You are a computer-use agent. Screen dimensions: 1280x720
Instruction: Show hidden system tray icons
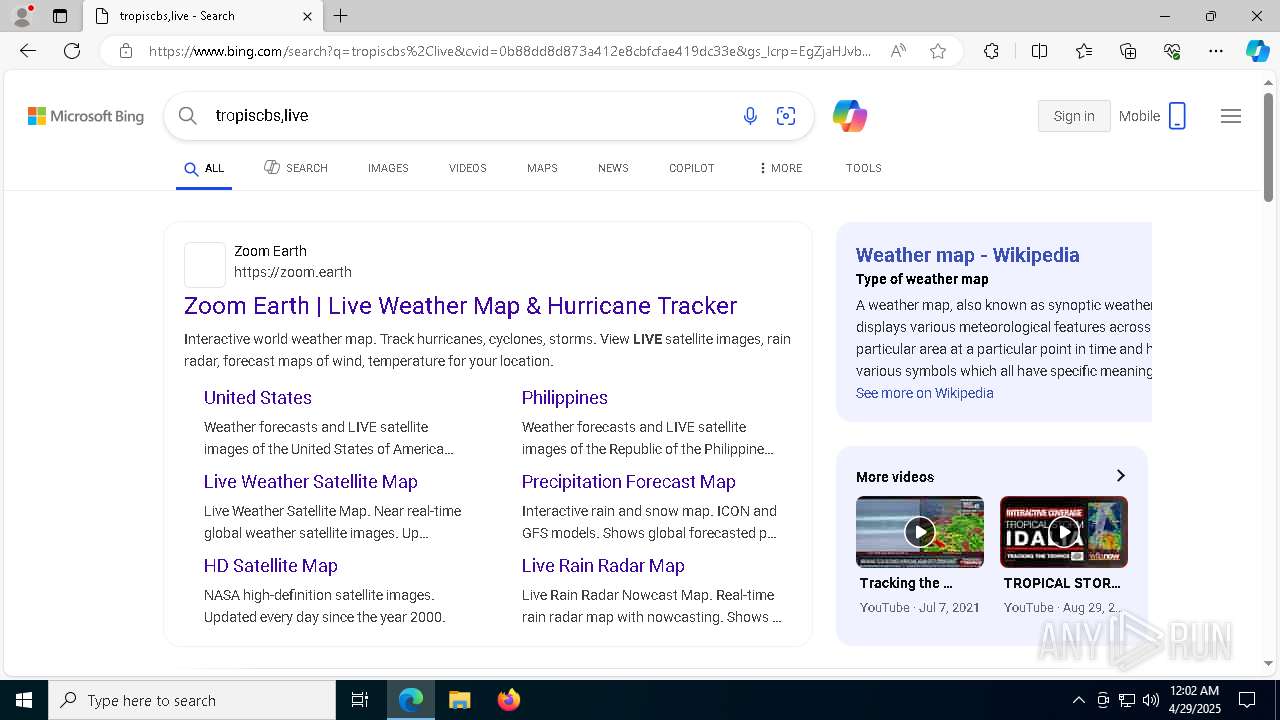[x=1078, y=700]
